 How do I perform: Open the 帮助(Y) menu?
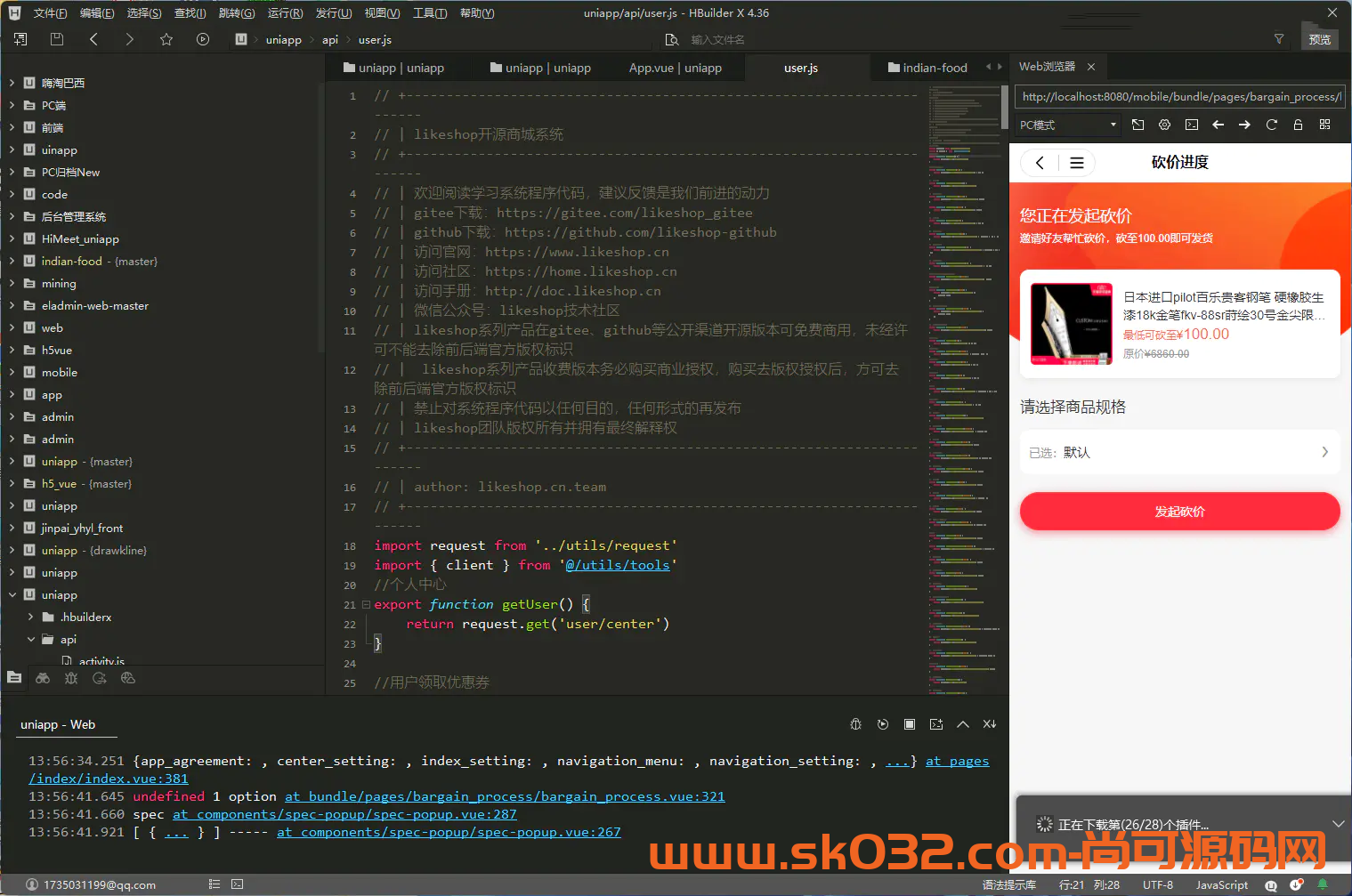tap(477, 12)
